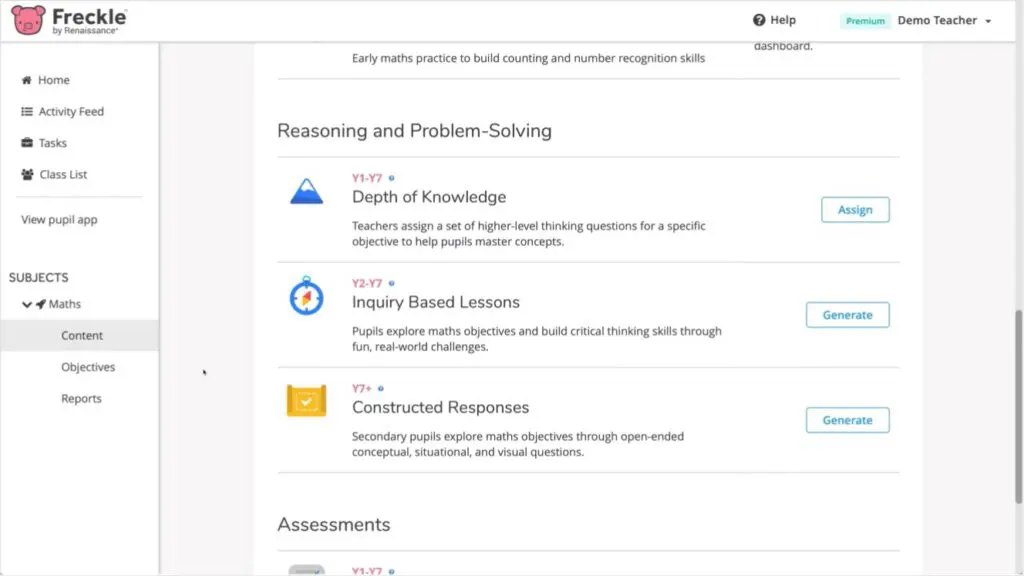Generate an Inquiry Based Lesson
The image size is (1024, 576).
[x=847, y=315]
